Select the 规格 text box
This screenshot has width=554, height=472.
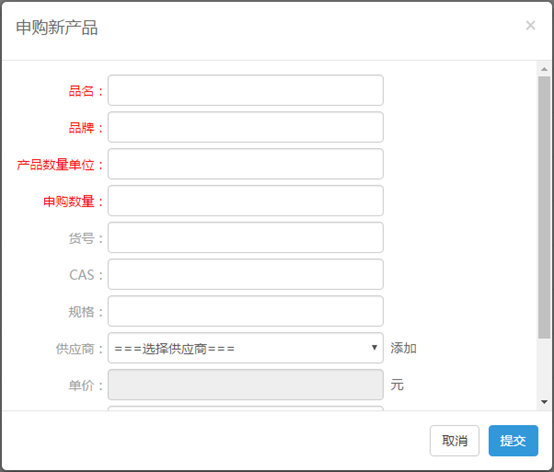246,311
